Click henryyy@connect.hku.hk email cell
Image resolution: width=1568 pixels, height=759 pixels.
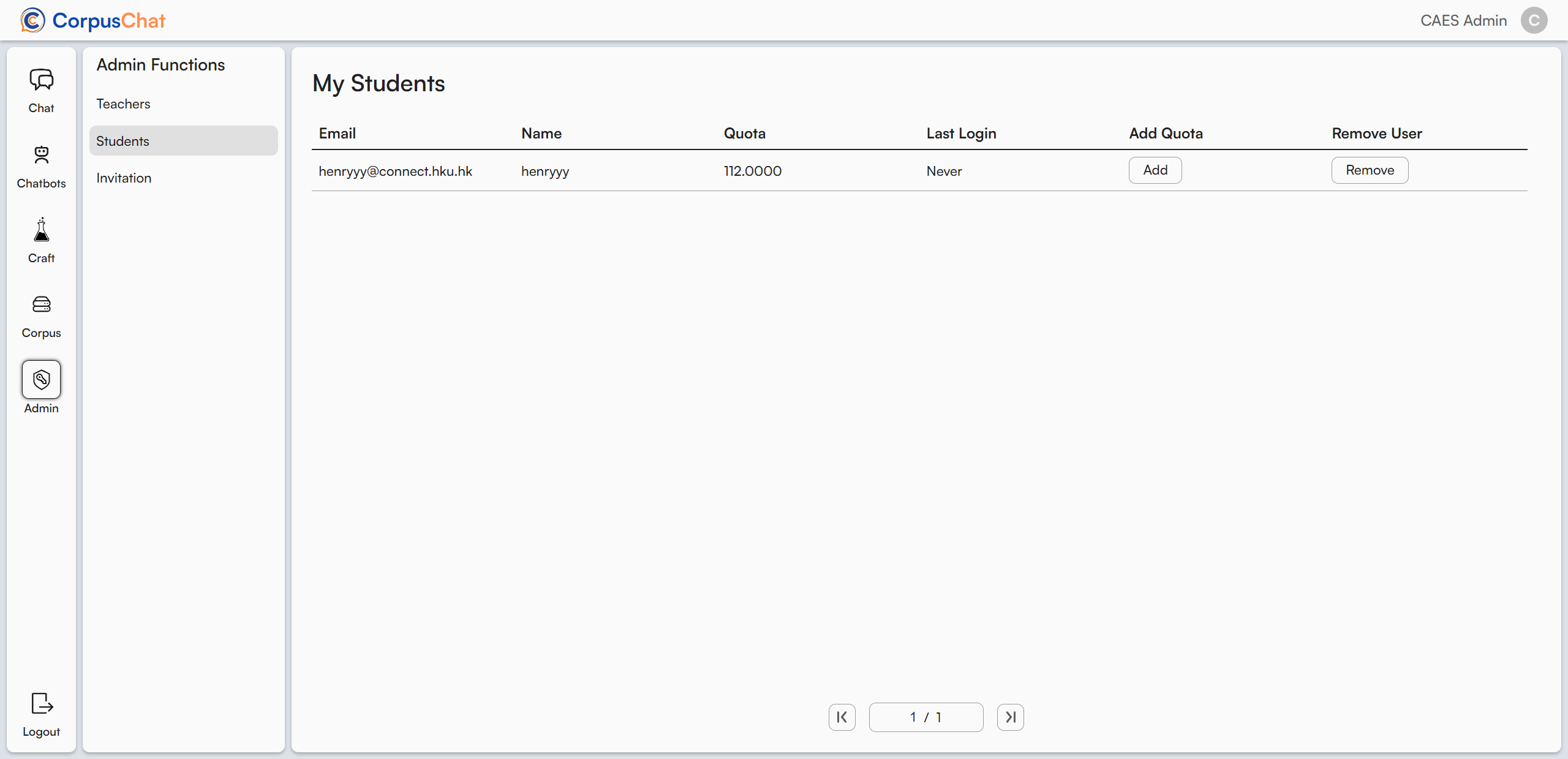[395, 172]
